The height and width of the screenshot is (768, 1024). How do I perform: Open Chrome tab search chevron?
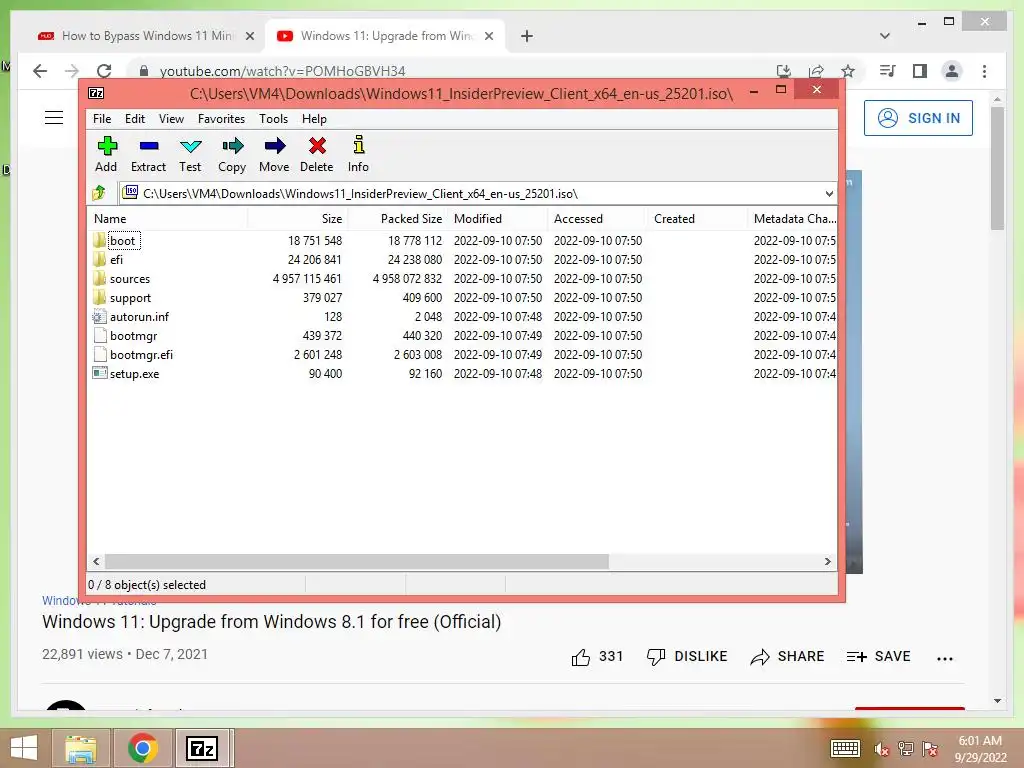[885, 36]
